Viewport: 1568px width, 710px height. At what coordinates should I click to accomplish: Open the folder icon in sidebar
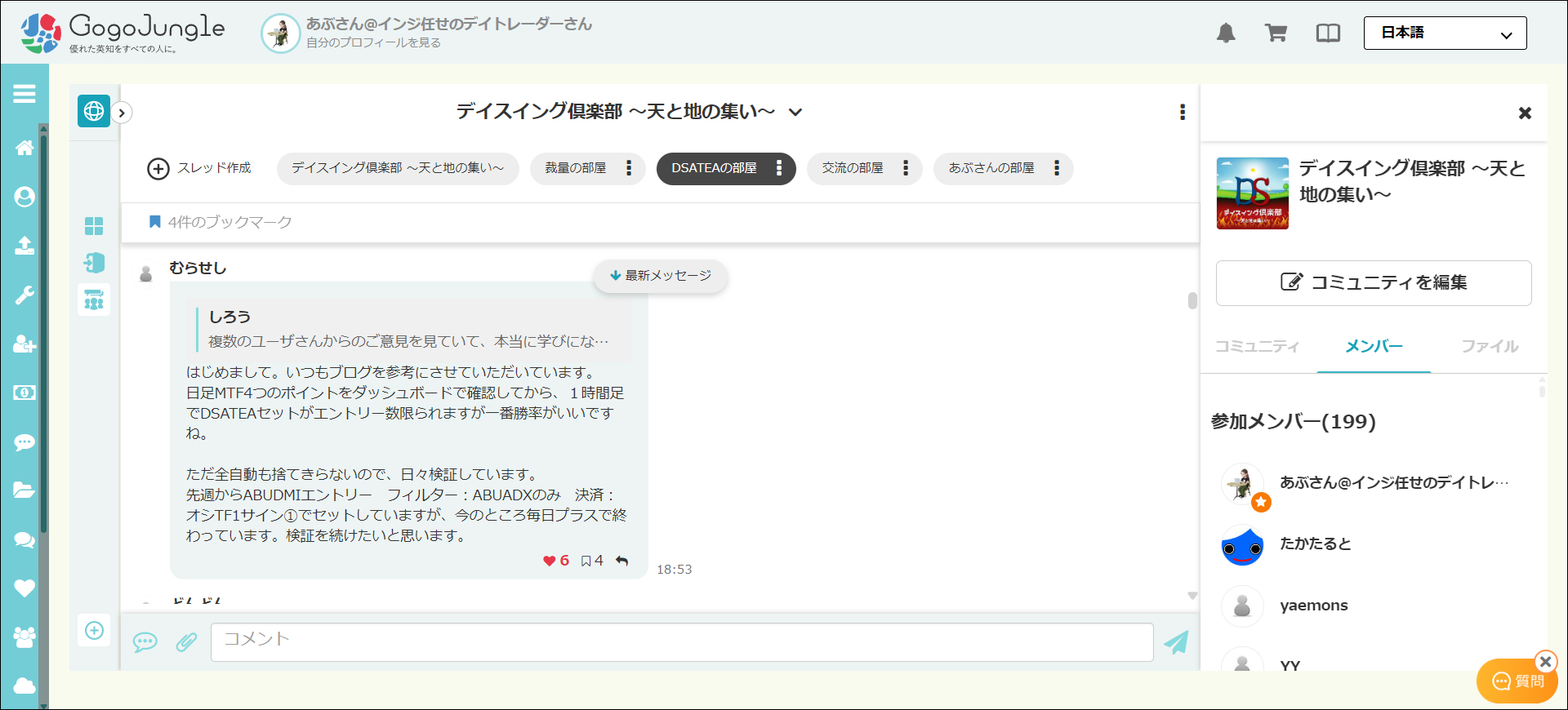coord(24,490)
